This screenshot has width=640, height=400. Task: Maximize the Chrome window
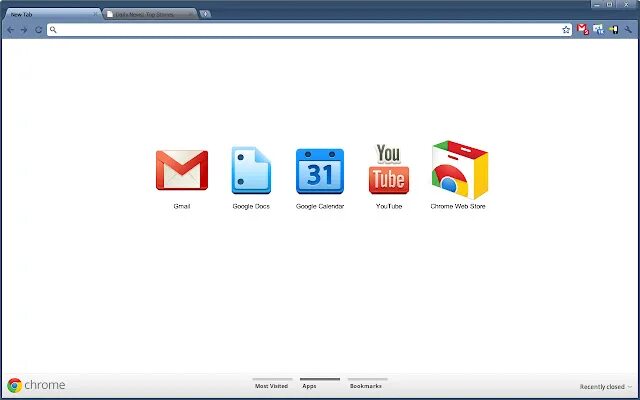609,4
